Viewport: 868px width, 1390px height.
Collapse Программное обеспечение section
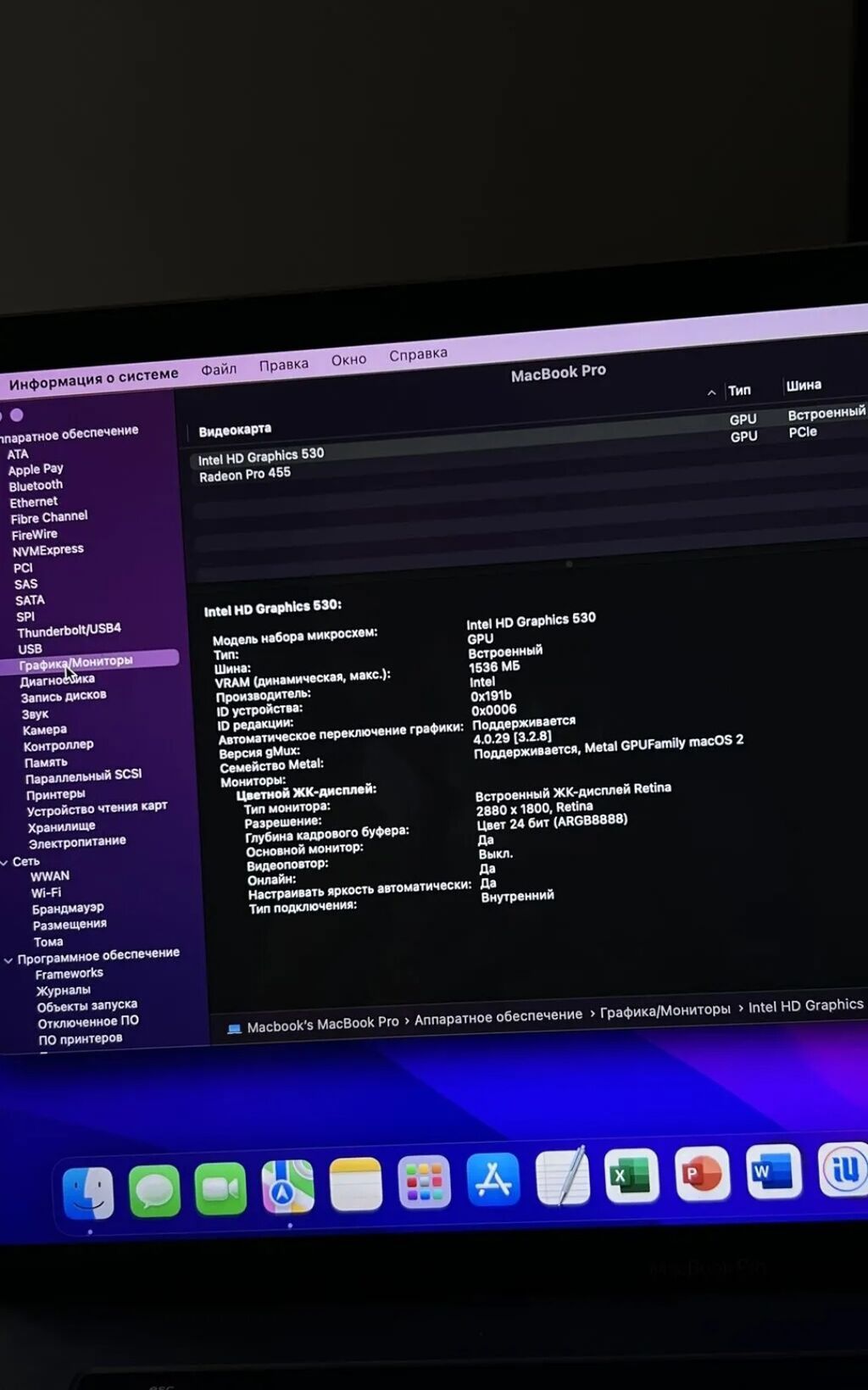8,960
